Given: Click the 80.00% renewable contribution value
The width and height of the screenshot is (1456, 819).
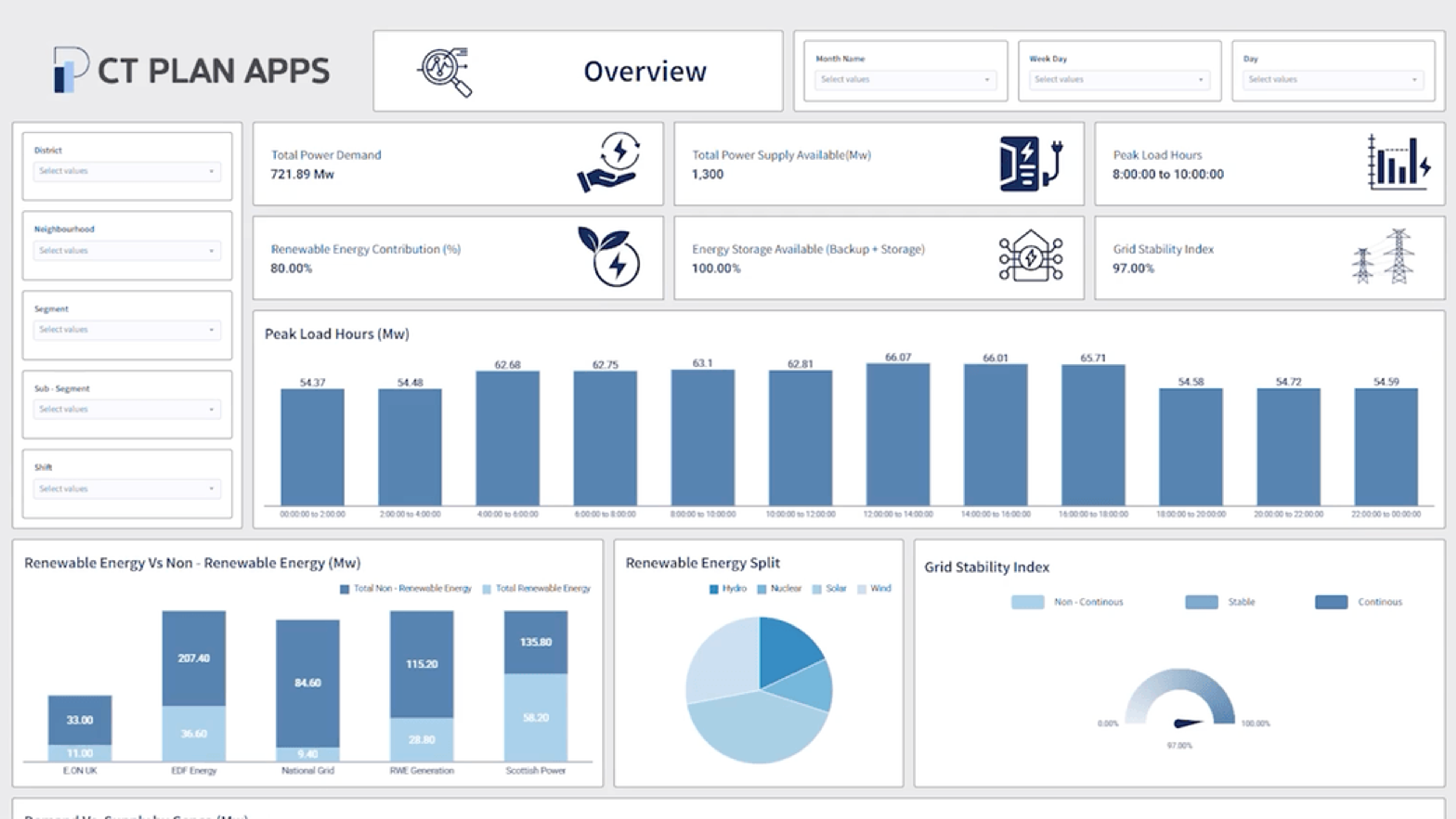Looking at the screenshot, I should coord(291,268).
